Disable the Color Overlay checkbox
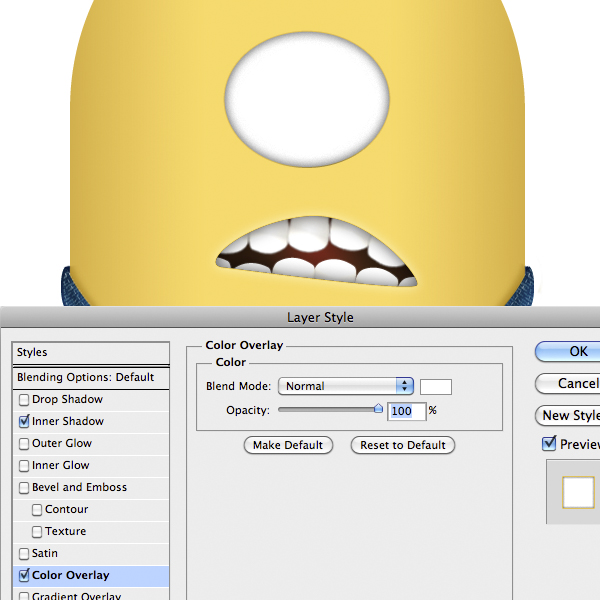The height and width of the screenshot is (600, 600). [24, 576]
